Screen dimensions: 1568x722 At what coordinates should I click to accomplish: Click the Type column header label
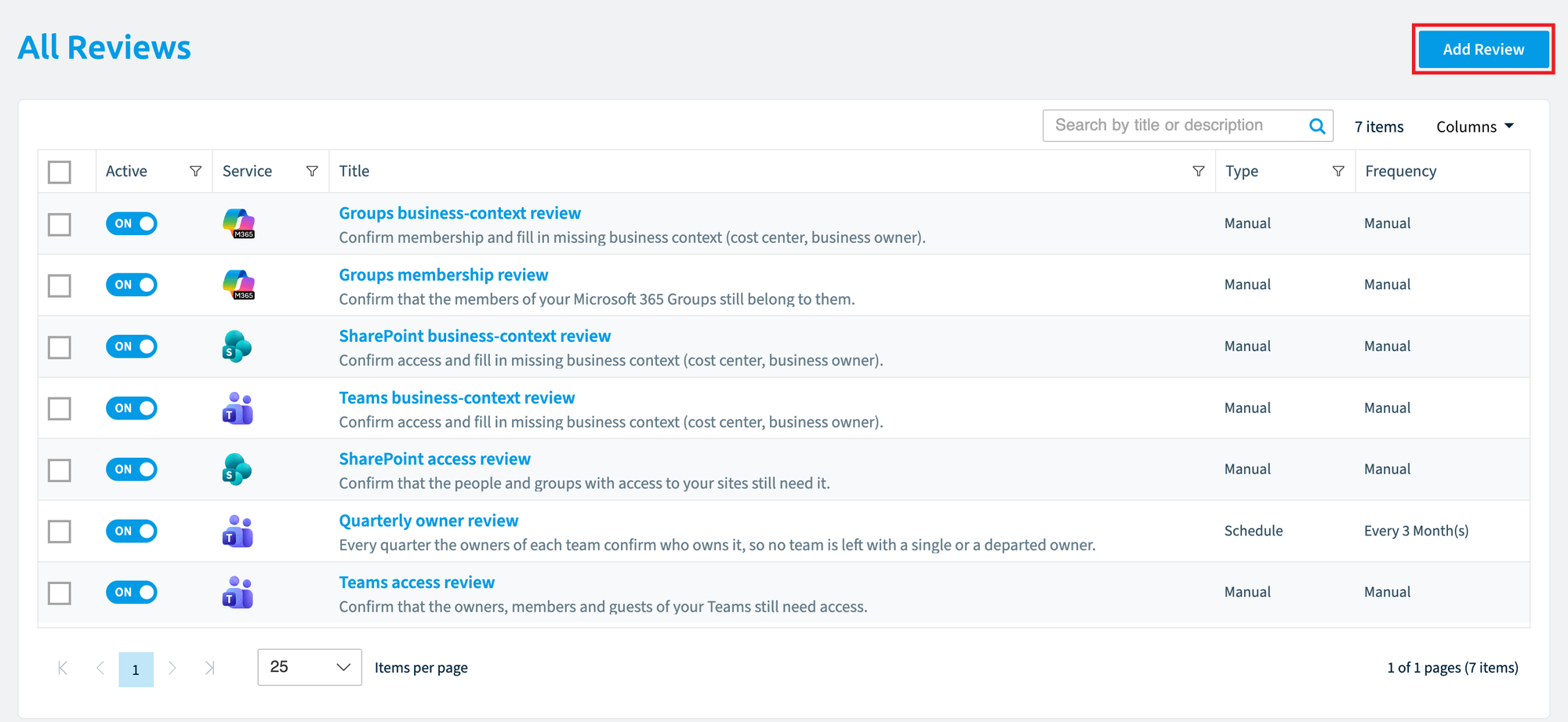tap(1242, 171)
